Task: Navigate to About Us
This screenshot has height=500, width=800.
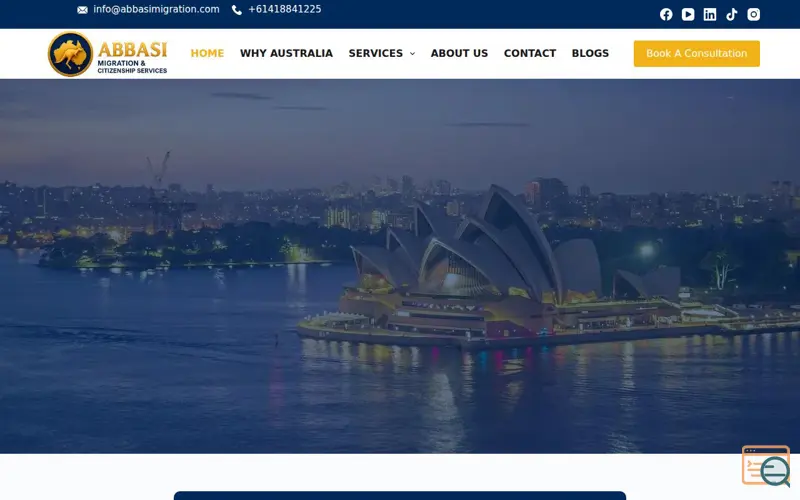Action: pos(459,53)
